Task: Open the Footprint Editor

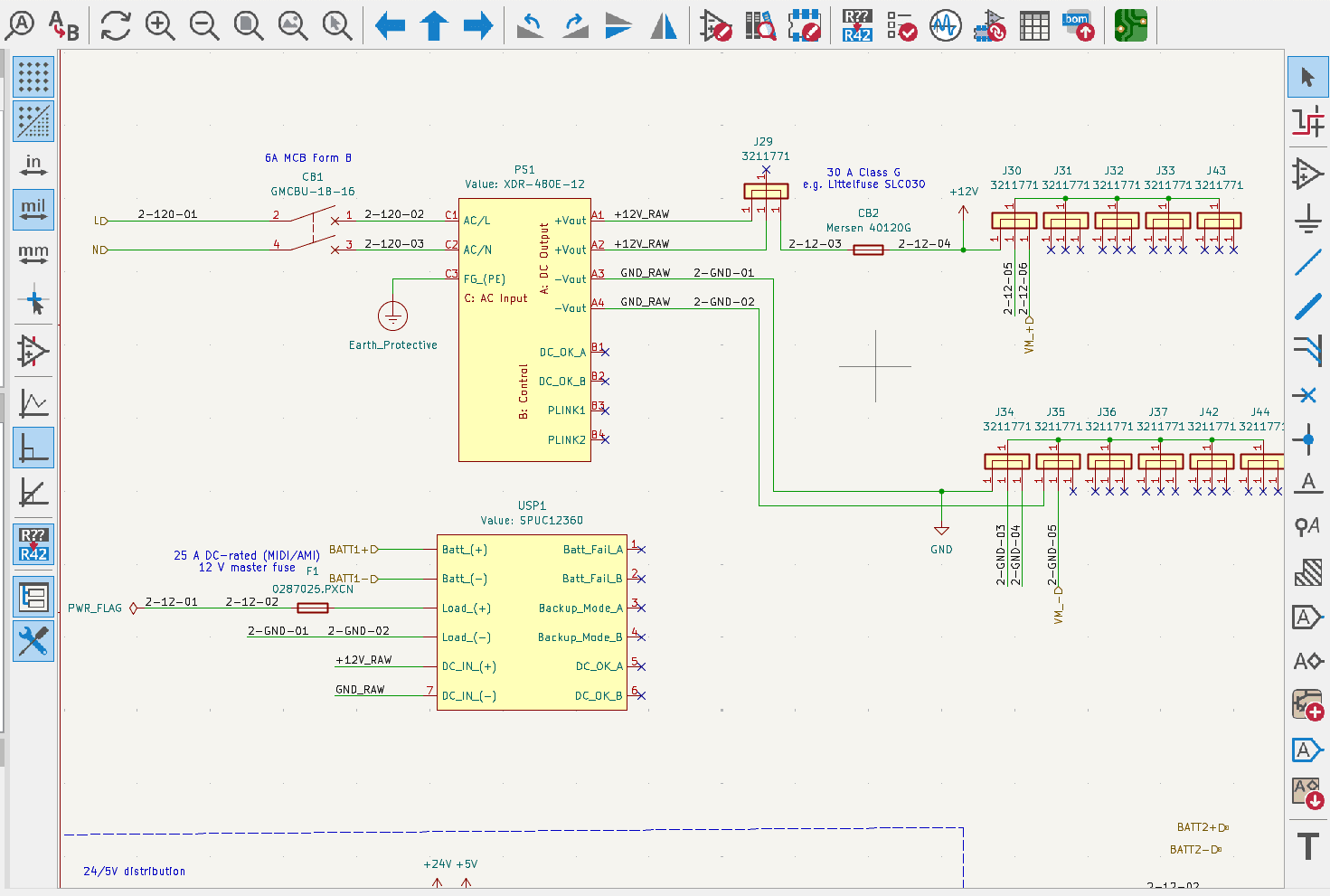Action: point(805,25)
